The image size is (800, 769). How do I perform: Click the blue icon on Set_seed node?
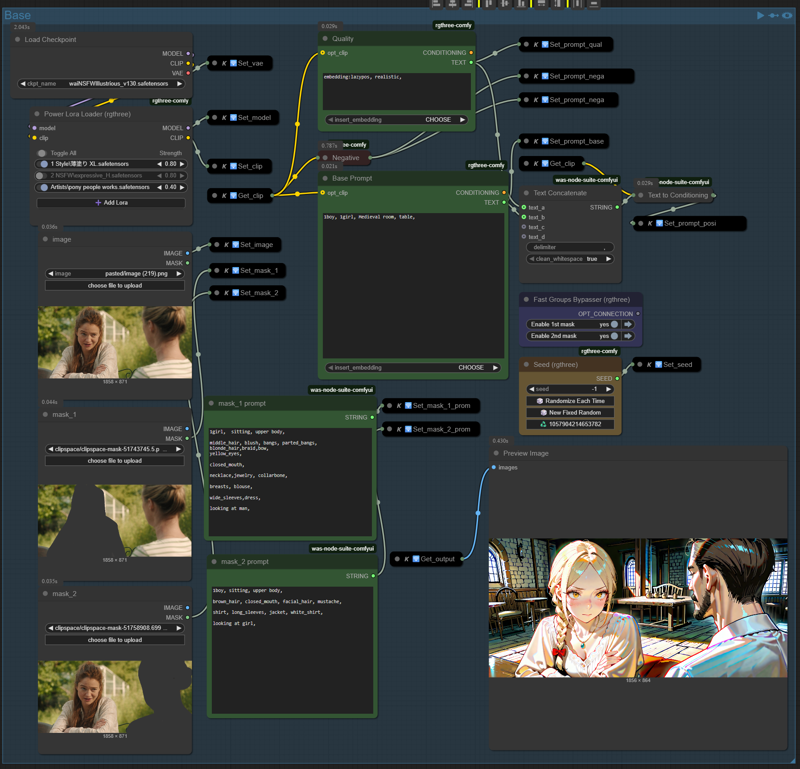658,364
